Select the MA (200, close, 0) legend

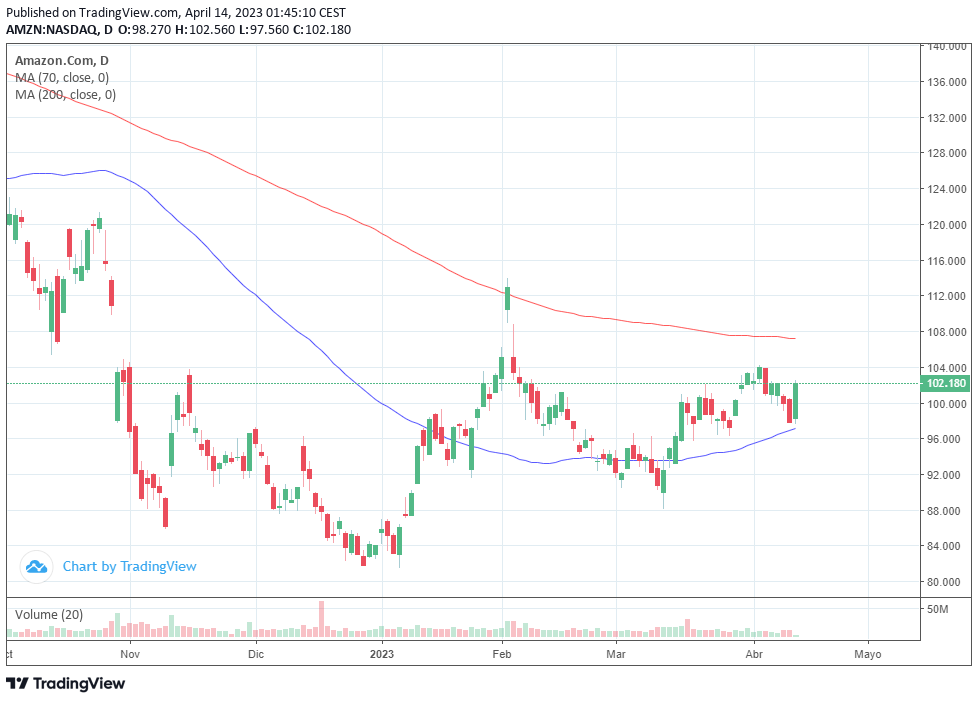tap(65, 94)
